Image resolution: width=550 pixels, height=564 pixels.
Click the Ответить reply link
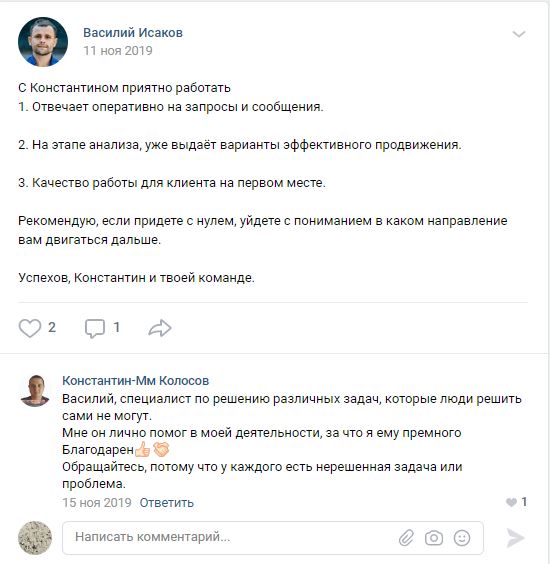[167, 502]
